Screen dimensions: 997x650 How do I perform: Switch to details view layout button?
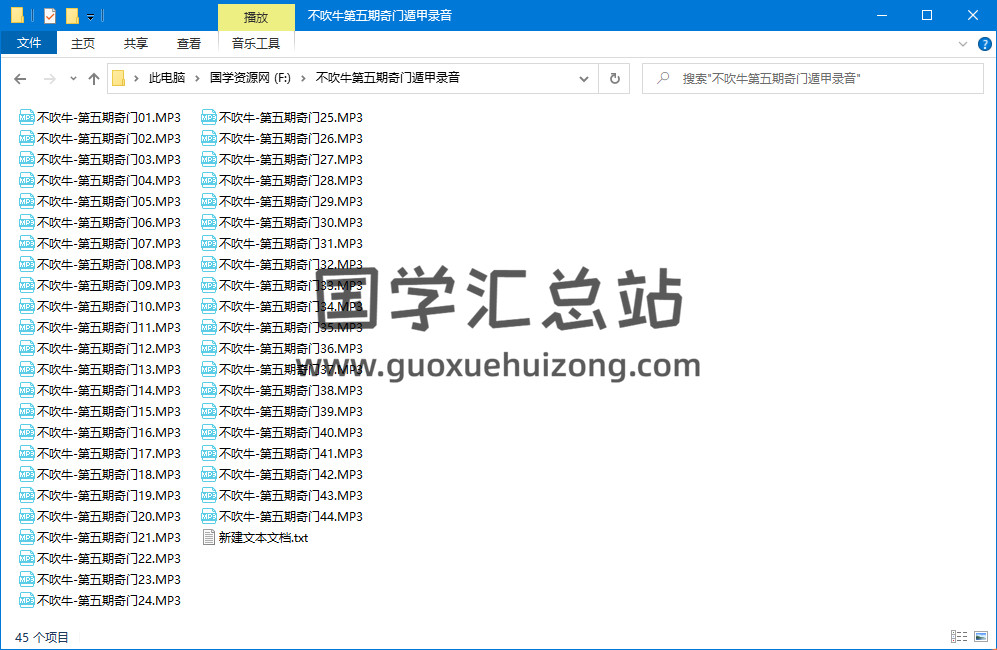click(959, 636)
